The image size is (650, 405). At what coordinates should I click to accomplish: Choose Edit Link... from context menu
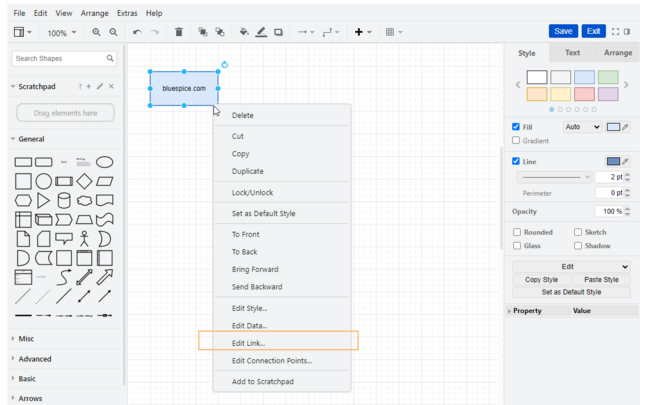(282, 343)
